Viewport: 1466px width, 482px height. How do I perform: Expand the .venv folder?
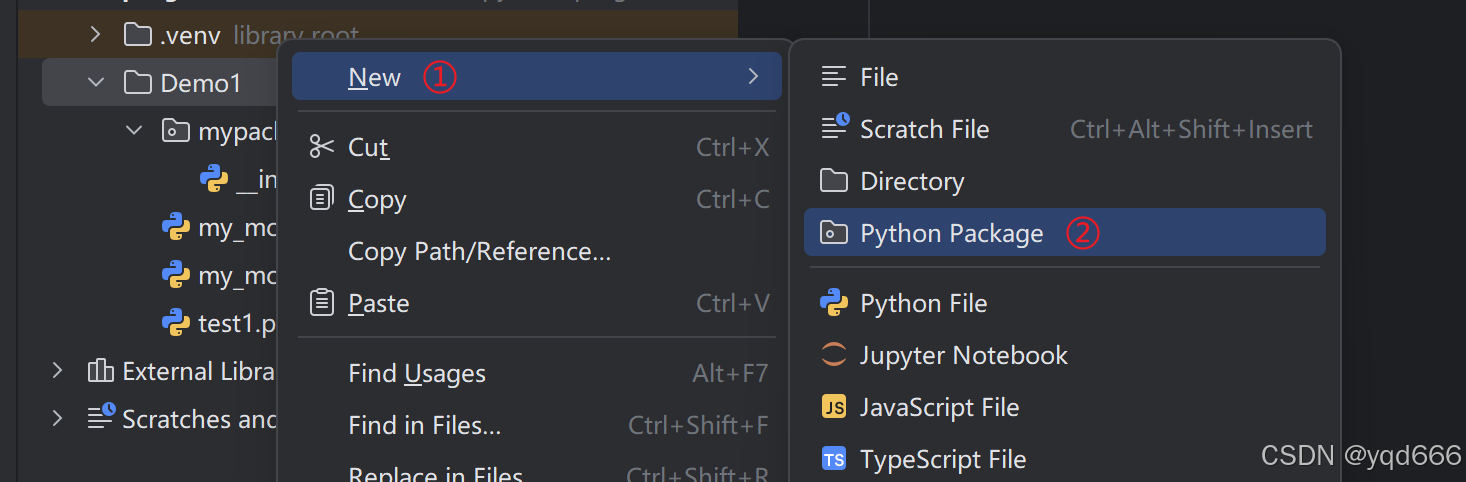pos(96,35)
